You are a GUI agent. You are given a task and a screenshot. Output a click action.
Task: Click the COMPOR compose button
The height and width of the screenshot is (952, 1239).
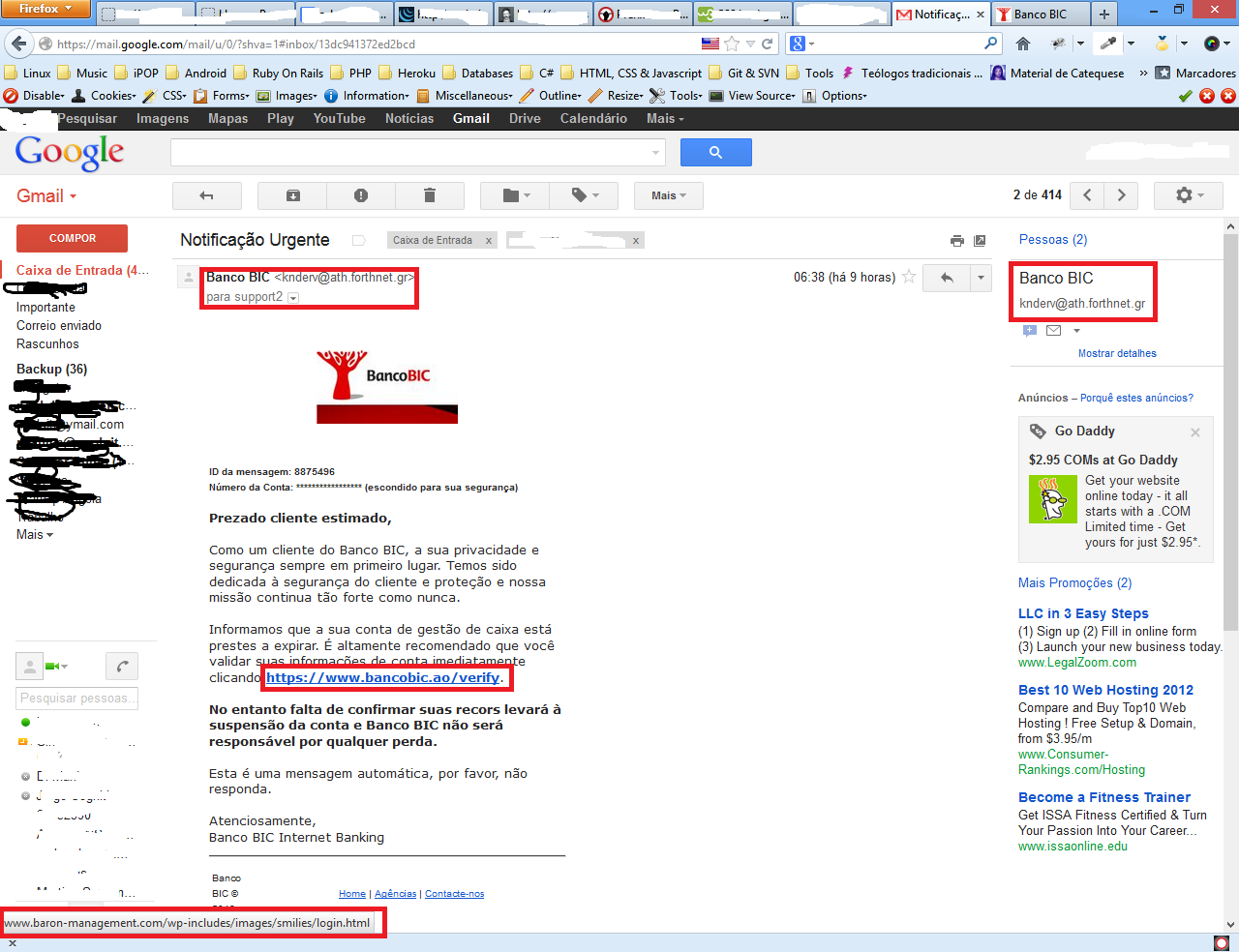click(72, 238)
